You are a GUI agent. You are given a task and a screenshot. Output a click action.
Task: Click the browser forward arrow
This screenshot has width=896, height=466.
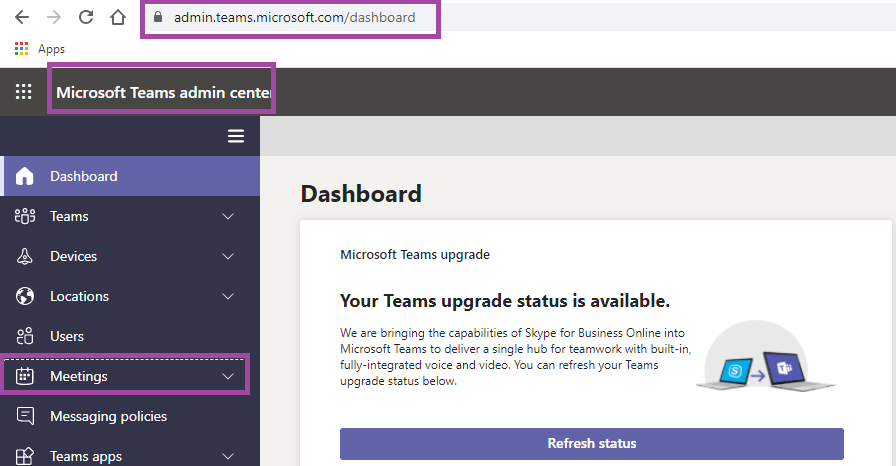coord(54,17)
